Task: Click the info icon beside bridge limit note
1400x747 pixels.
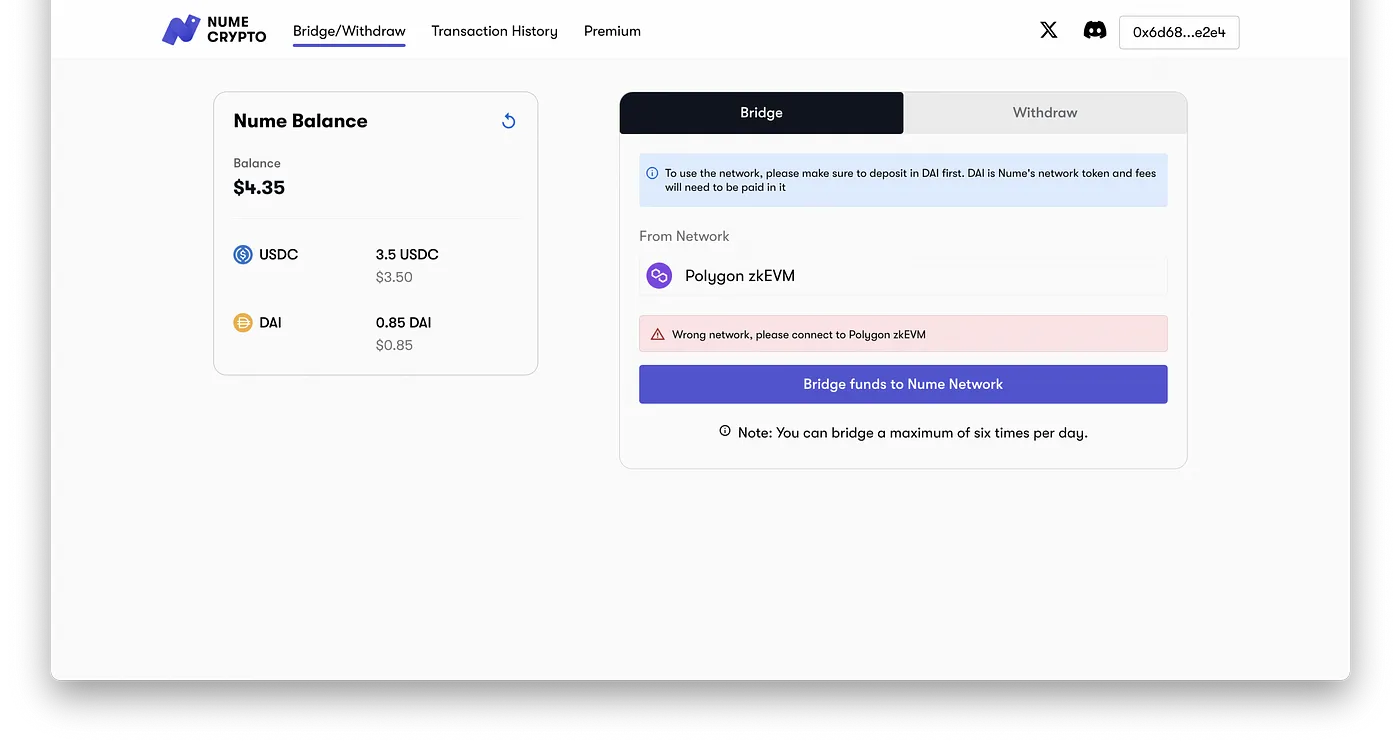Action: [x=725, y=431]
